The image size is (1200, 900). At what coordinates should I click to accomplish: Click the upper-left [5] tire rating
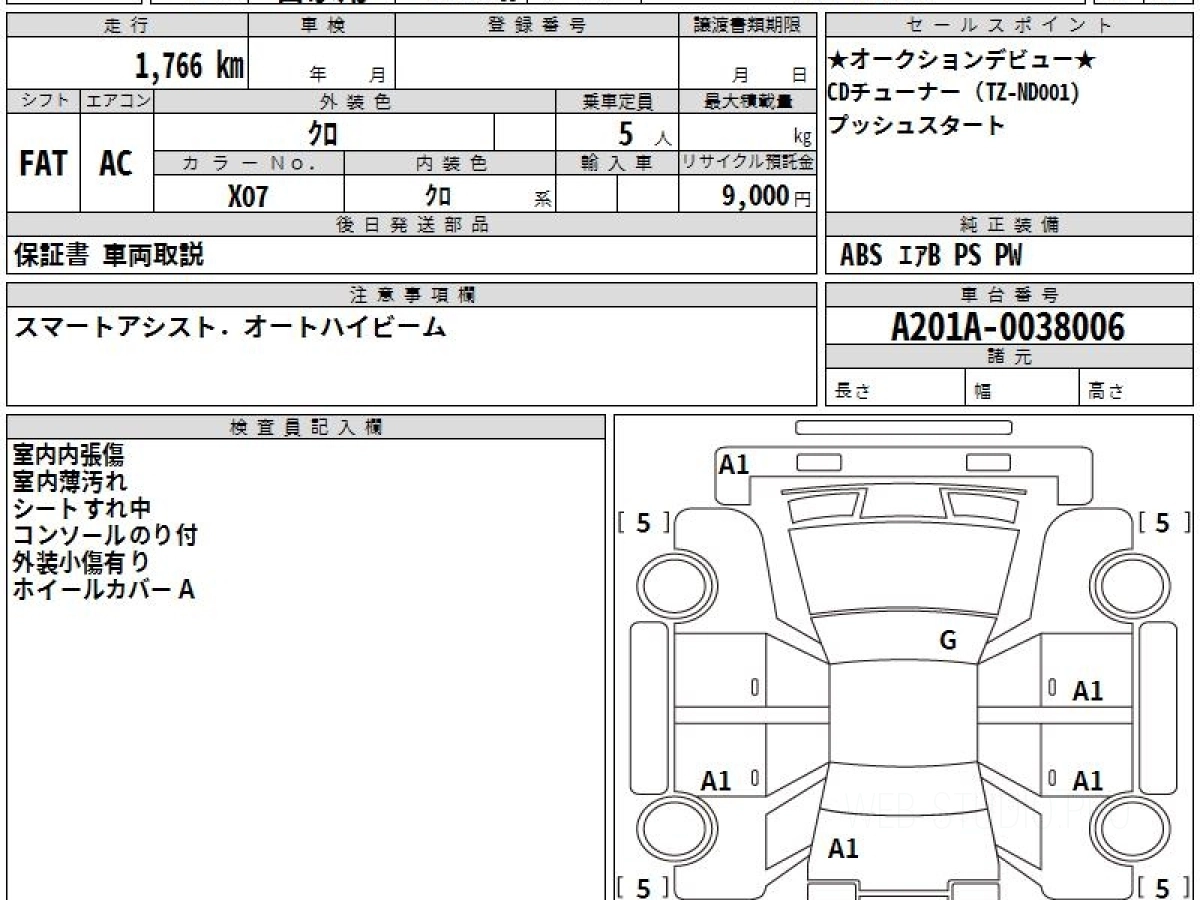point(643,523)
